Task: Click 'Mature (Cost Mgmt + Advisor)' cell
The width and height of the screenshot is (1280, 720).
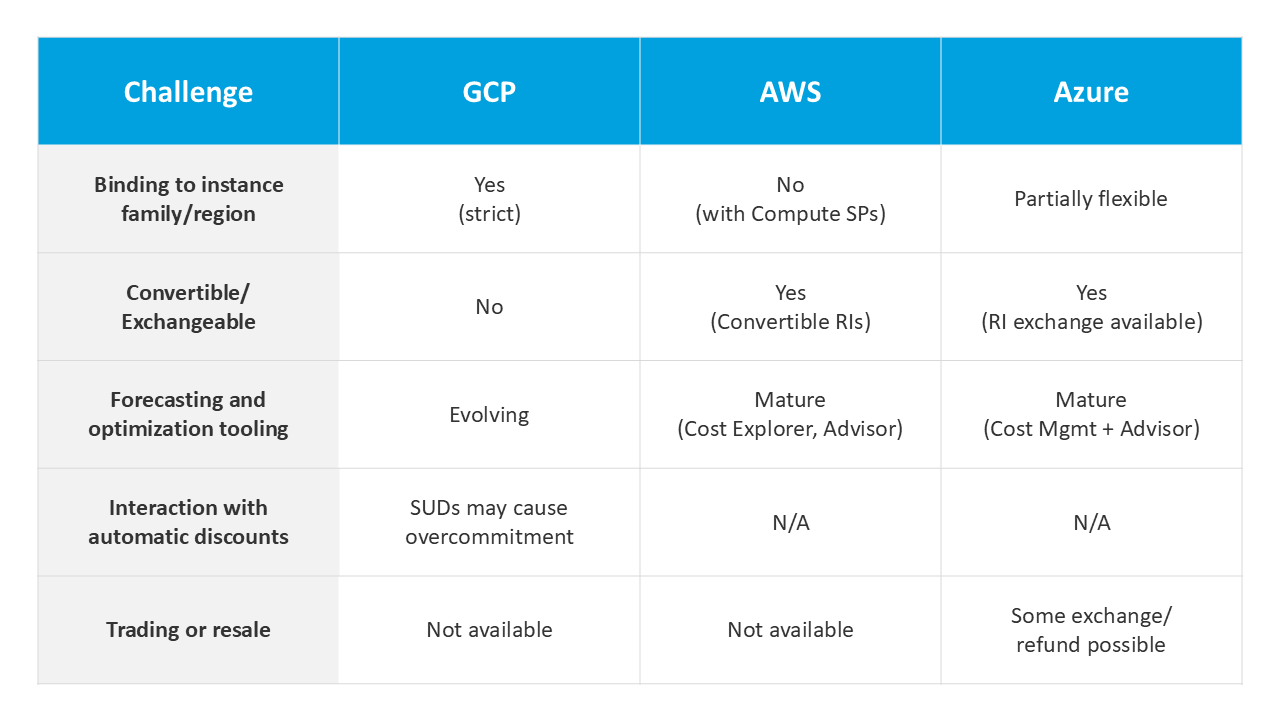Action: [x=1091, y=414]
